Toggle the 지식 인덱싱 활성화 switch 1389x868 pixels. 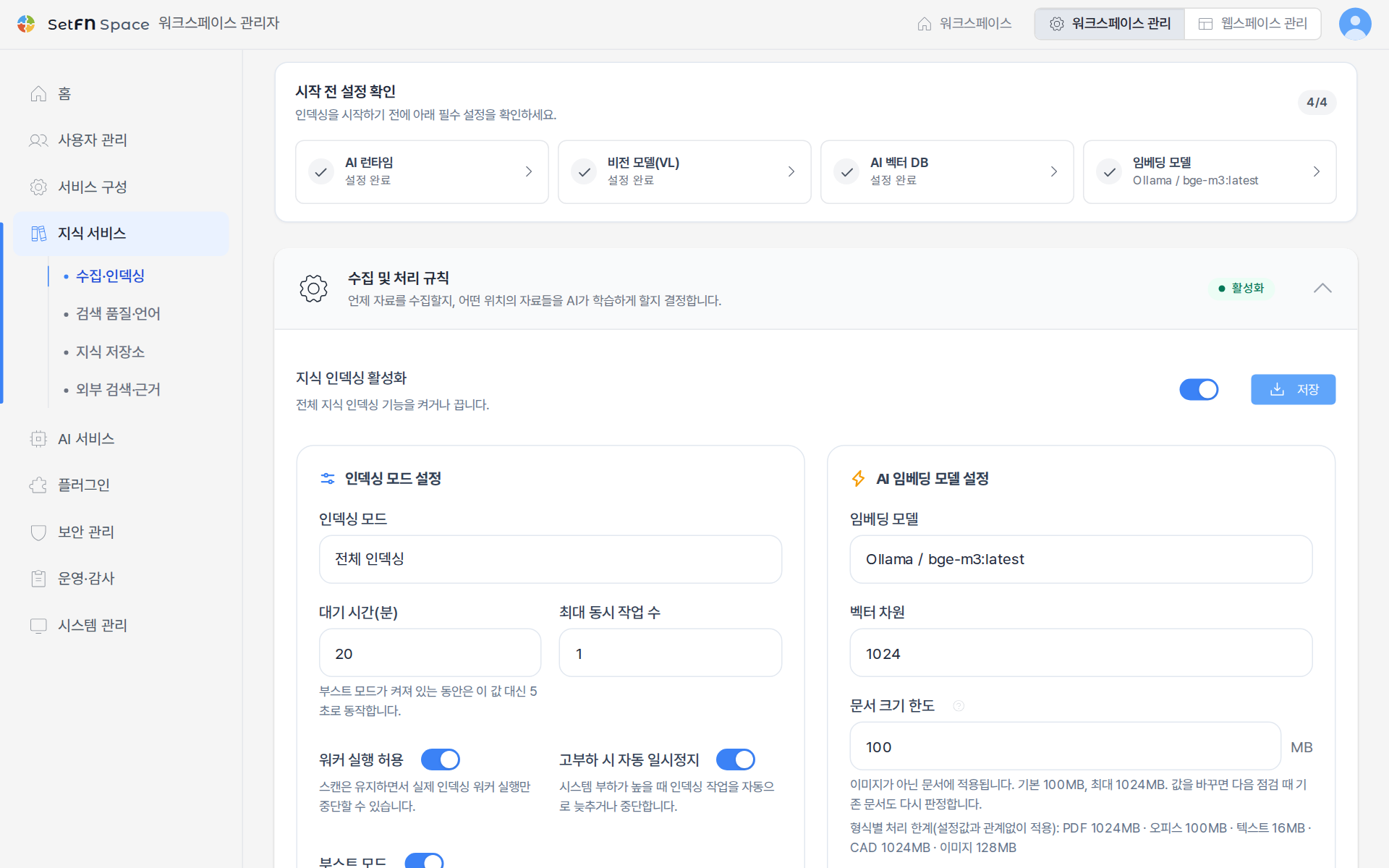point(1199,390)
